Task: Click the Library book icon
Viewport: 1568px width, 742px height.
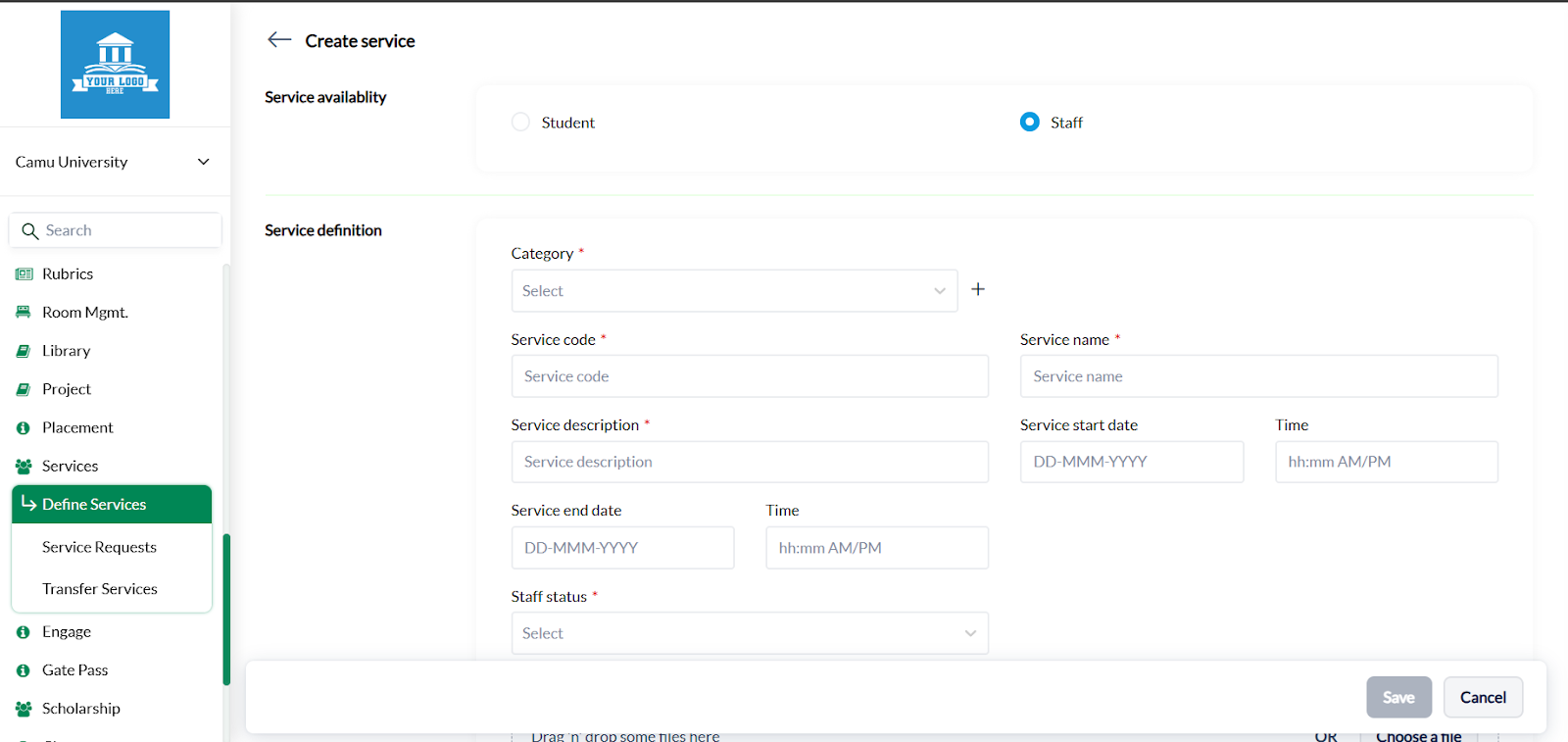Action: coord(24,351)
